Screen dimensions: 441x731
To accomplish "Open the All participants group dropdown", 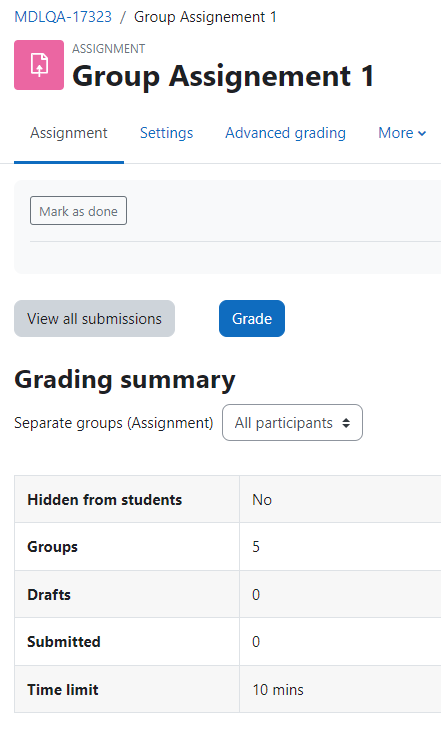I will click(x=292, y=422).
